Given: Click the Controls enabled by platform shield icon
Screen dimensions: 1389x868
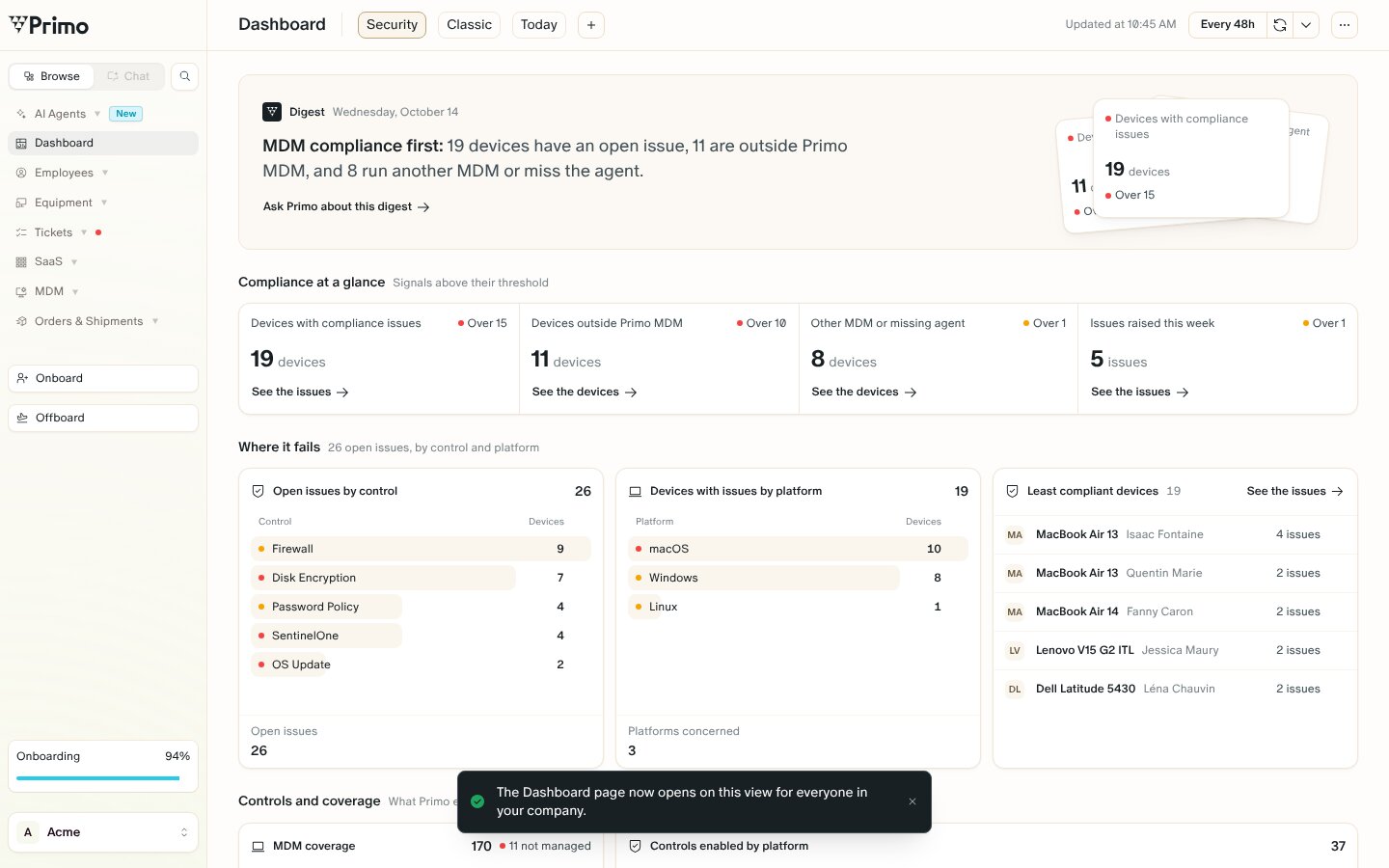Looking at the screenshot, I should [x=636, y=846].
